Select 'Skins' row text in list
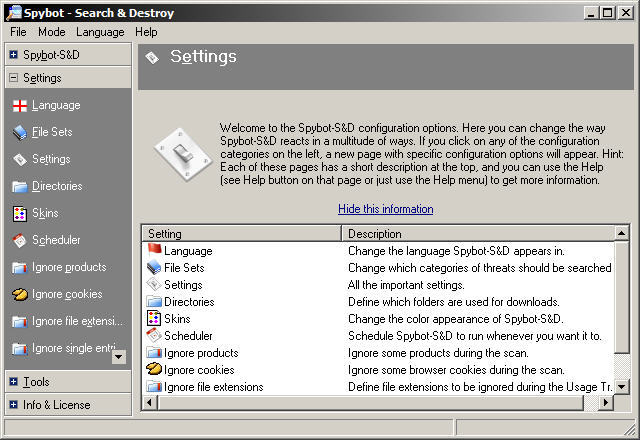The height and width of the screenshot is (440, 640). [177, 319]
